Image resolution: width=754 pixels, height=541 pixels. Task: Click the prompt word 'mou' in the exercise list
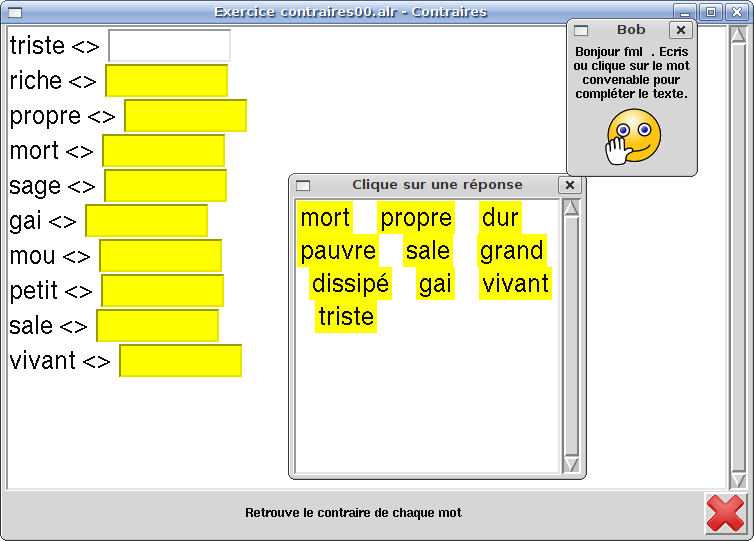click(33, 256)
